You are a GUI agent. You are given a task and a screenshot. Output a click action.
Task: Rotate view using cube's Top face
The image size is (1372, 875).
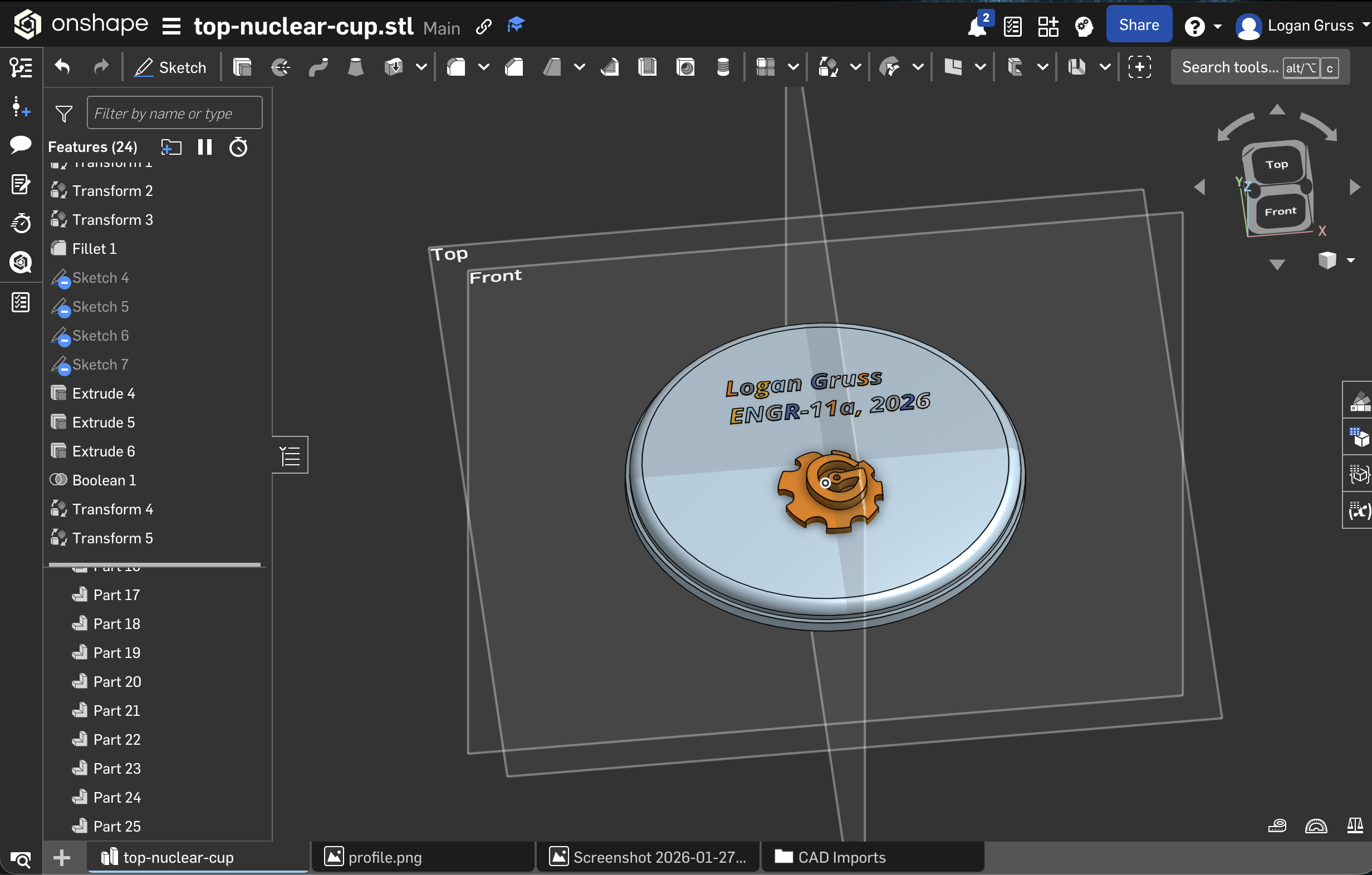click(1276, 165)
